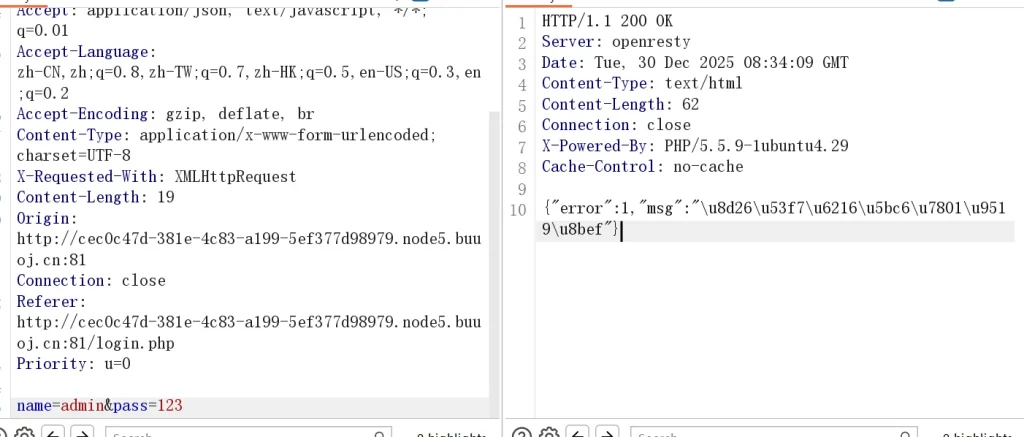
Task: Go to previous match in request search
Action: click(x=53, y=432)
